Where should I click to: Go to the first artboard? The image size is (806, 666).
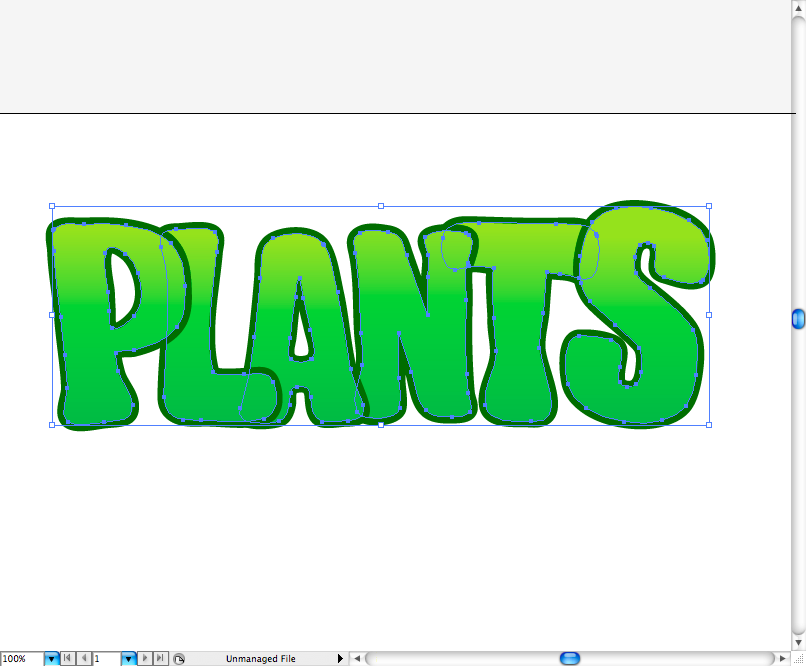(x=67, y=658)
